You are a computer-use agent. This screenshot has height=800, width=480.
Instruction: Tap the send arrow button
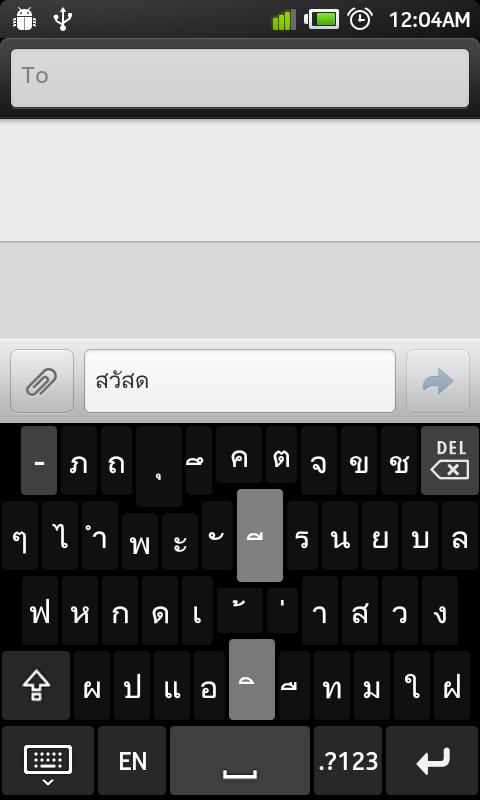(438, 381)
